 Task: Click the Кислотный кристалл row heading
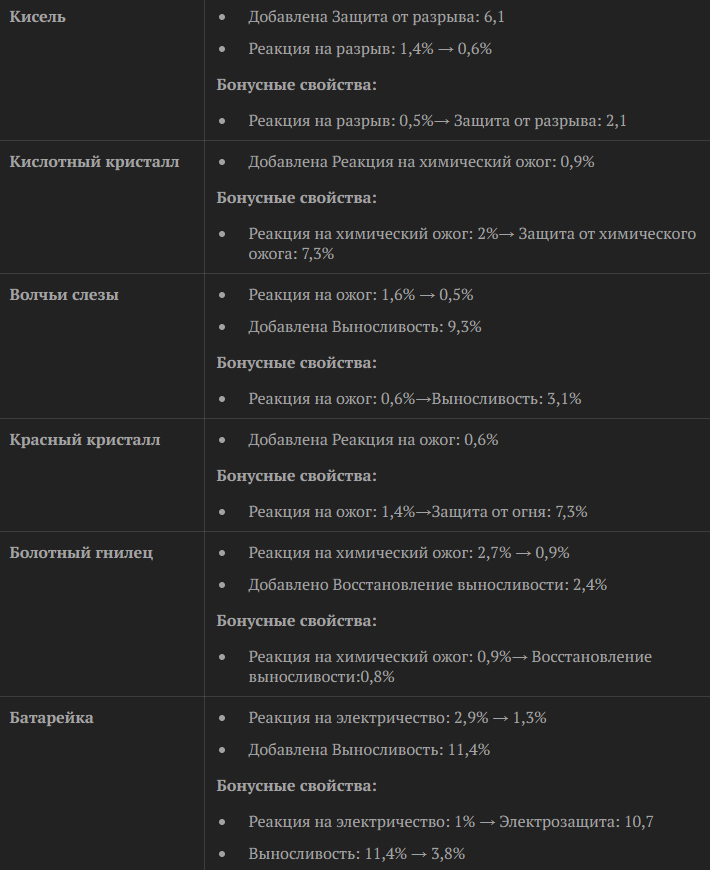[x=94, y=162]
